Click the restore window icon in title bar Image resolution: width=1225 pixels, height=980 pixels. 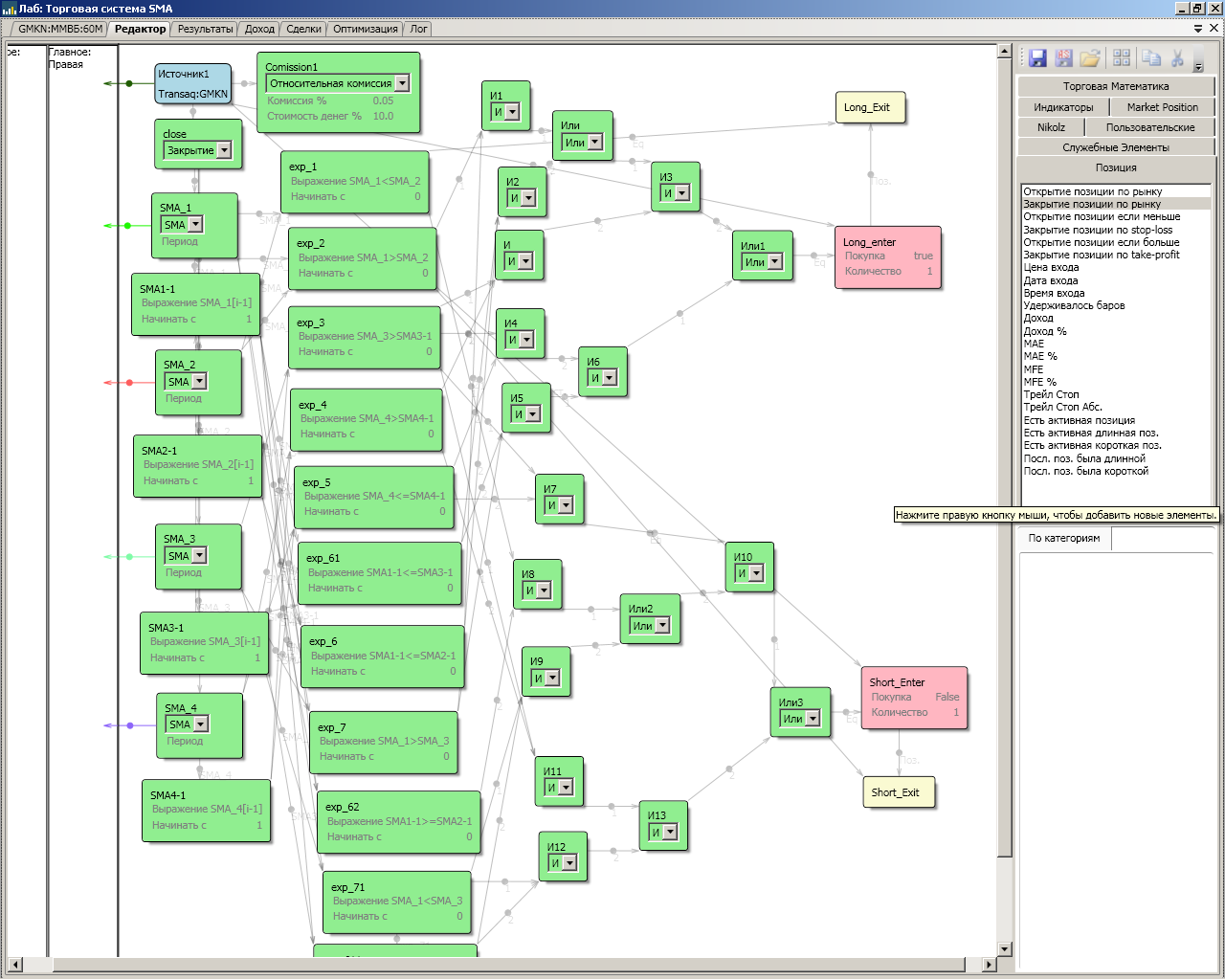pos(1197,9)
